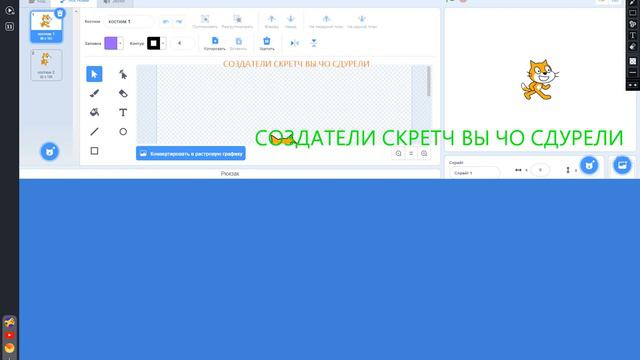Select the Brush tool
The height and width of the screenshot is (360, 640).
click(94, 93)
